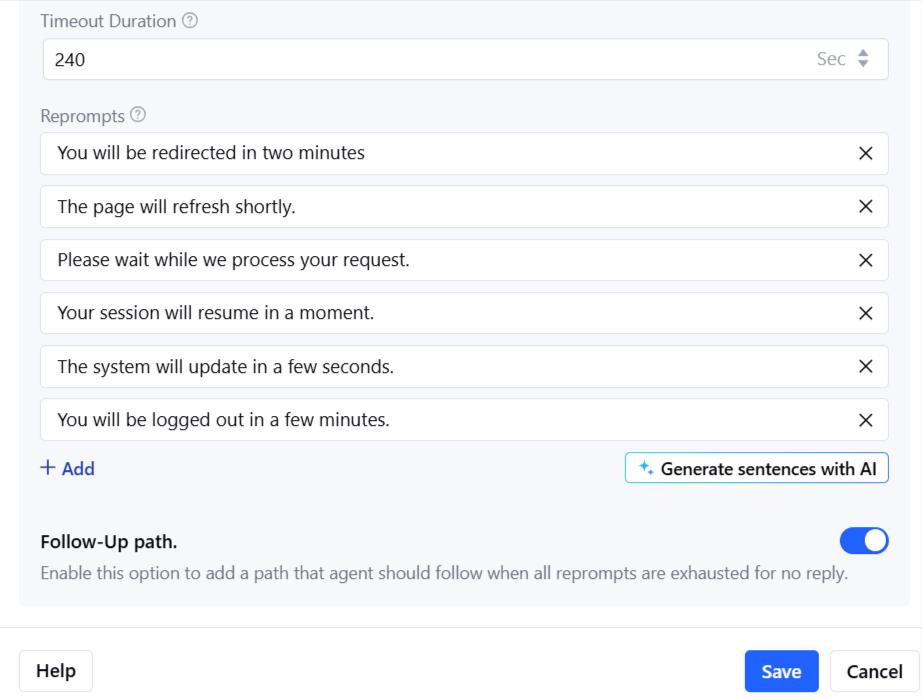Delete the 'You will be logged out' reprompt
922x699 pixels.
pos(865,420)
